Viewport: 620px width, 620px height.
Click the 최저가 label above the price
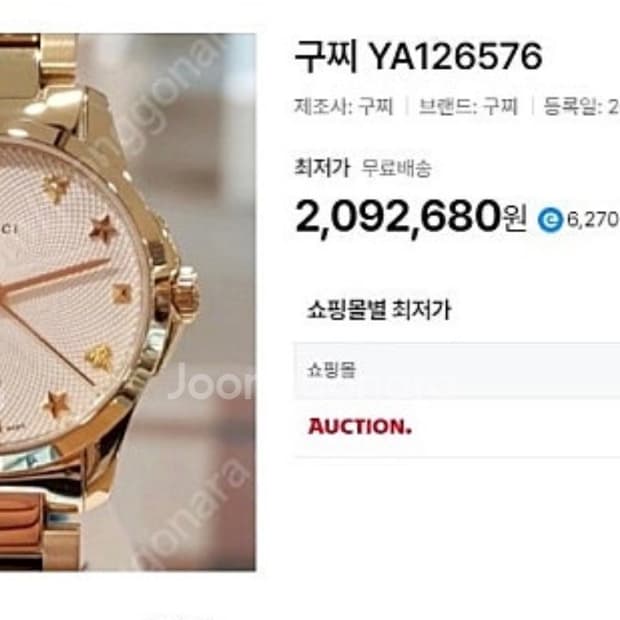(322, 167)
